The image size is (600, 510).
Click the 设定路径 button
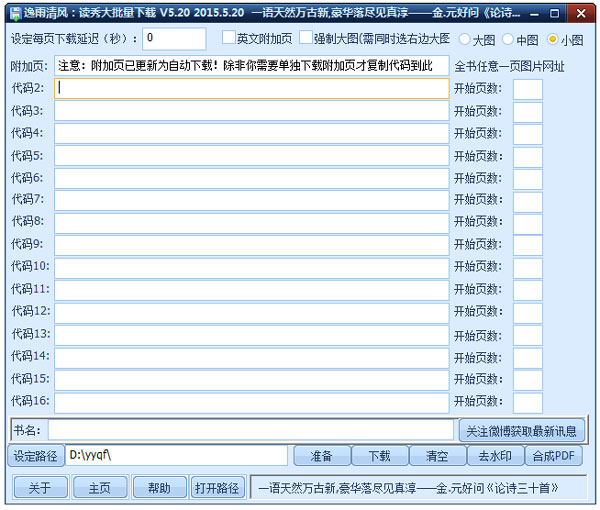coord(36,456)
